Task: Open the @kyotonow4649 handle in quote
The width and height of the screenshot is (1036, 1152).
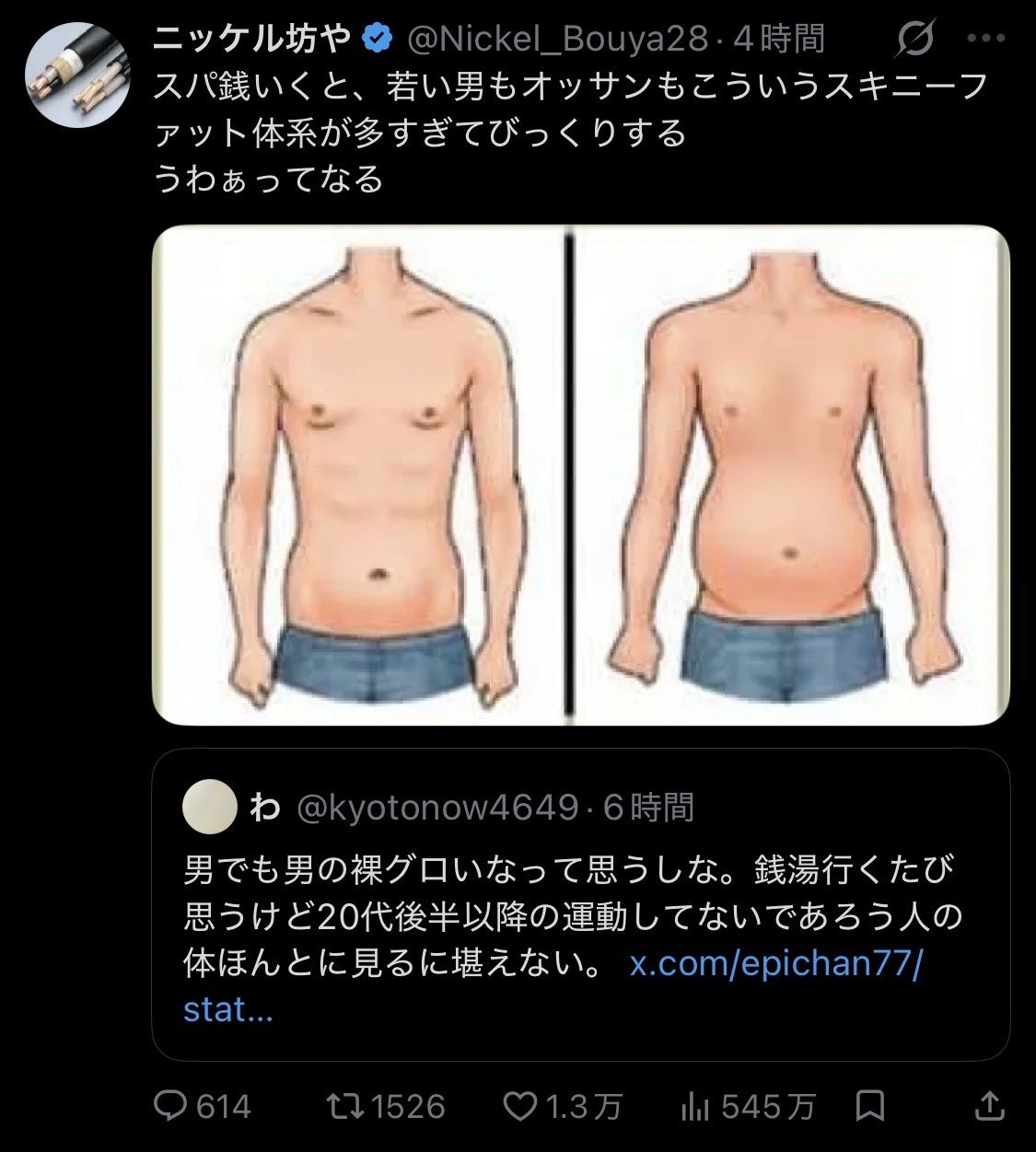Action: [437, 808]
